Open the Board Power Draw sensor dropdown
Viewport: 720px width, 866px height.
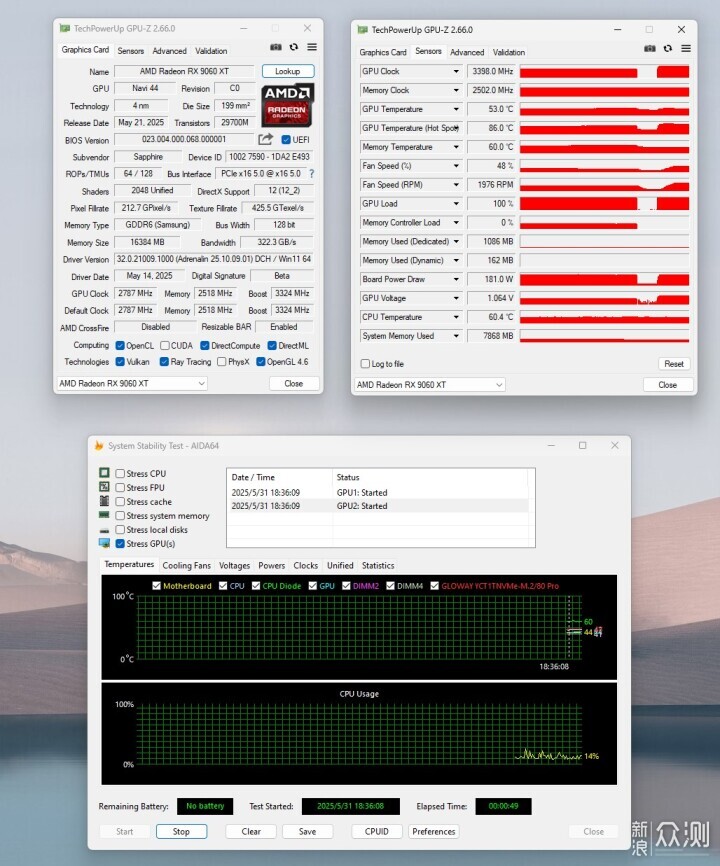[x=456, y=279]
